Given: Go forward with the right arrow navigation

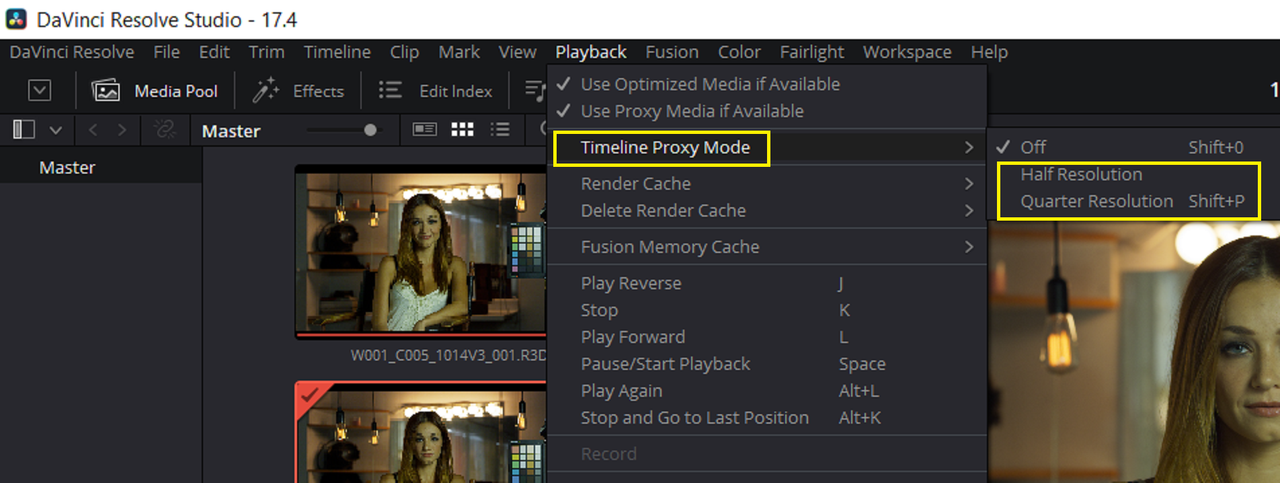Looking at the screenshot, I should tap(122, 130).
